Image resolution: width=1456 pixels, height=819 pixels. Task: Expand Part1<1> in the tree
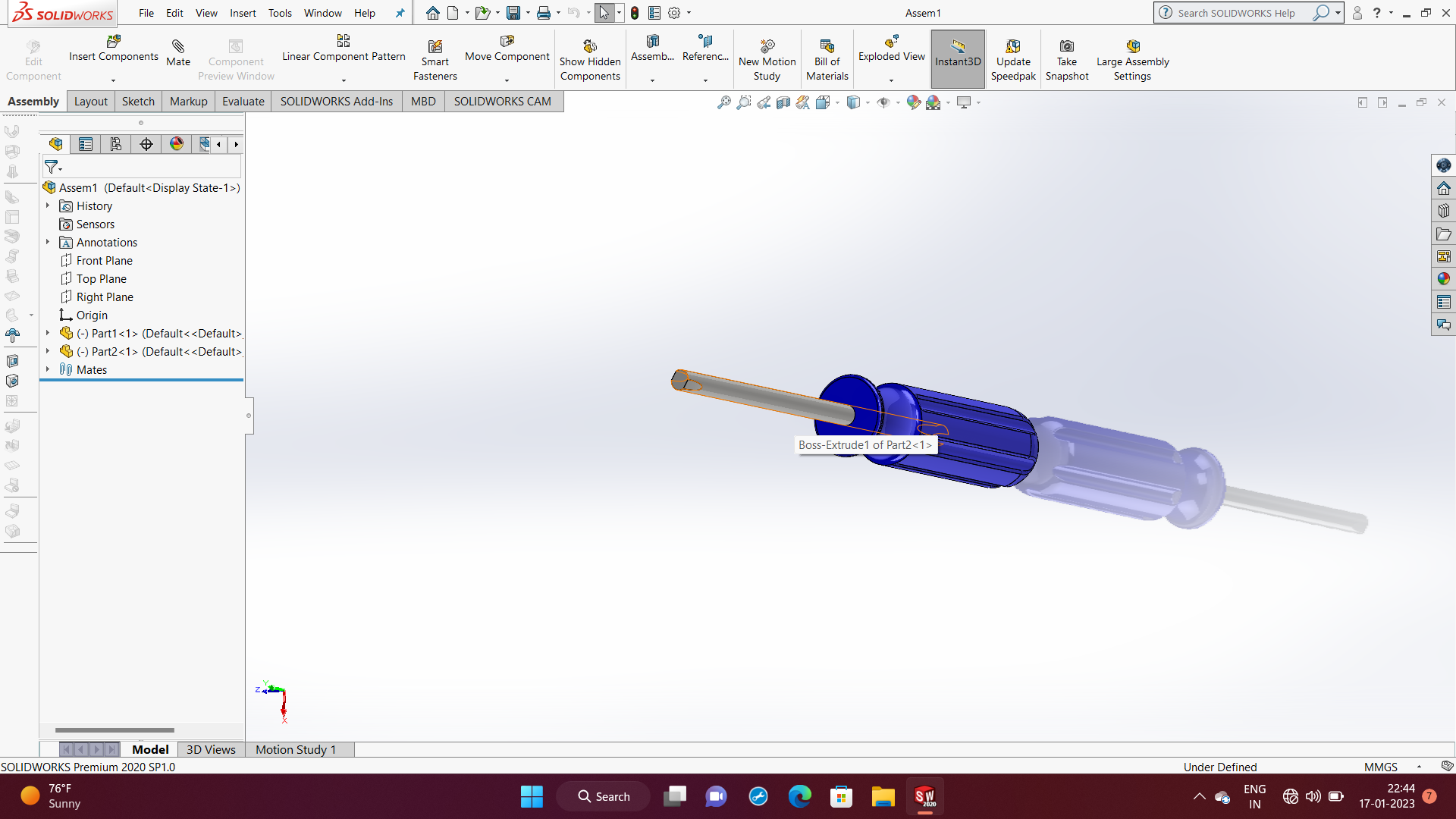[48, 333]
